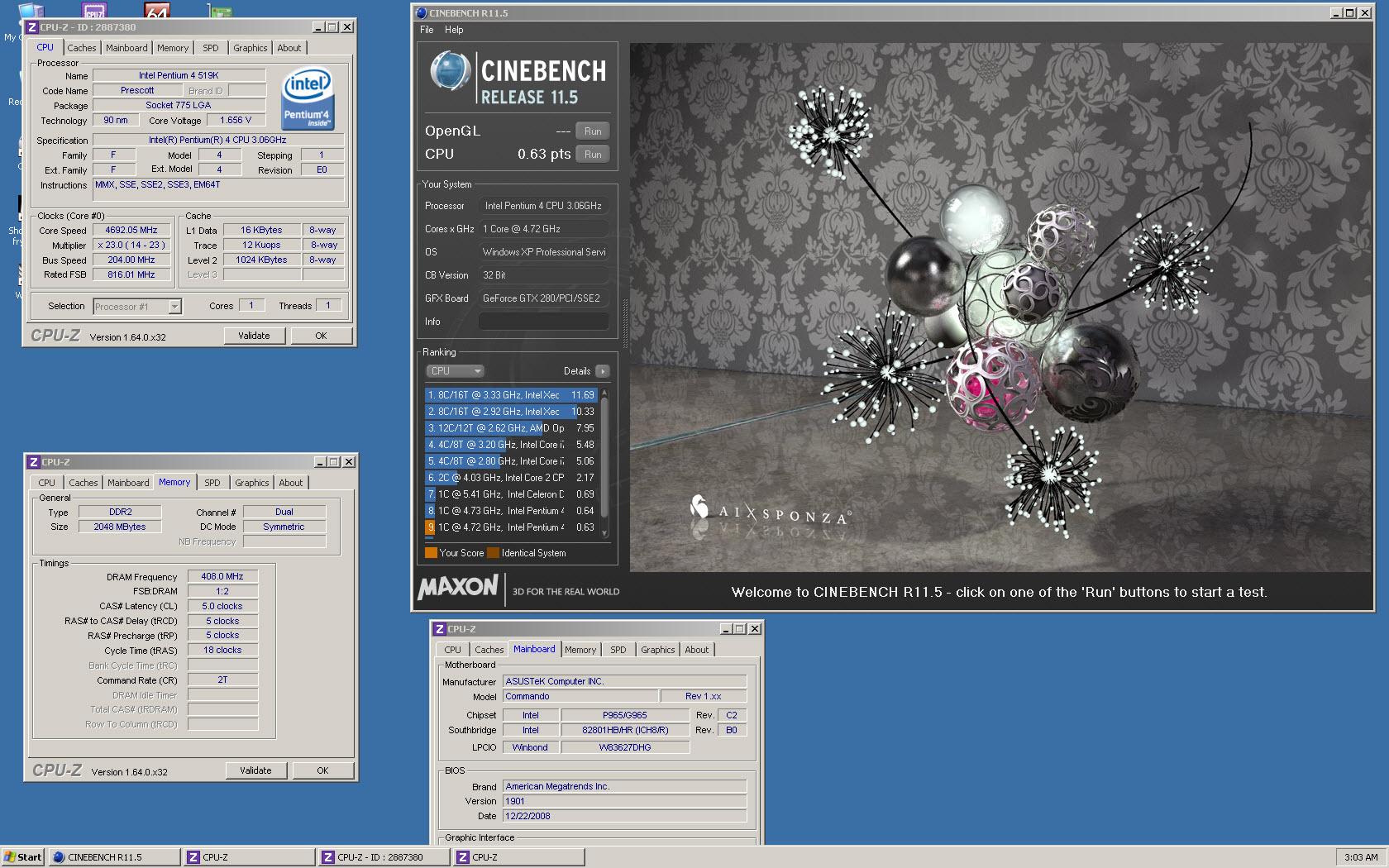1389x868 pixels.
Task: Open the CPU-Z - ID : 2887380 taskbar item
Action: pos(384,857)
